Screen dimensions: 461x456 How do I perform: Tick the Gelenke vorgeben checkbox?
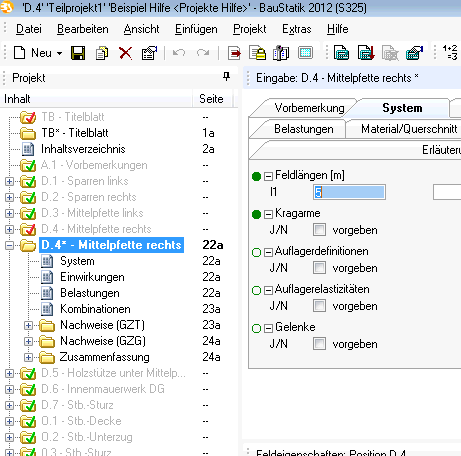319,343
